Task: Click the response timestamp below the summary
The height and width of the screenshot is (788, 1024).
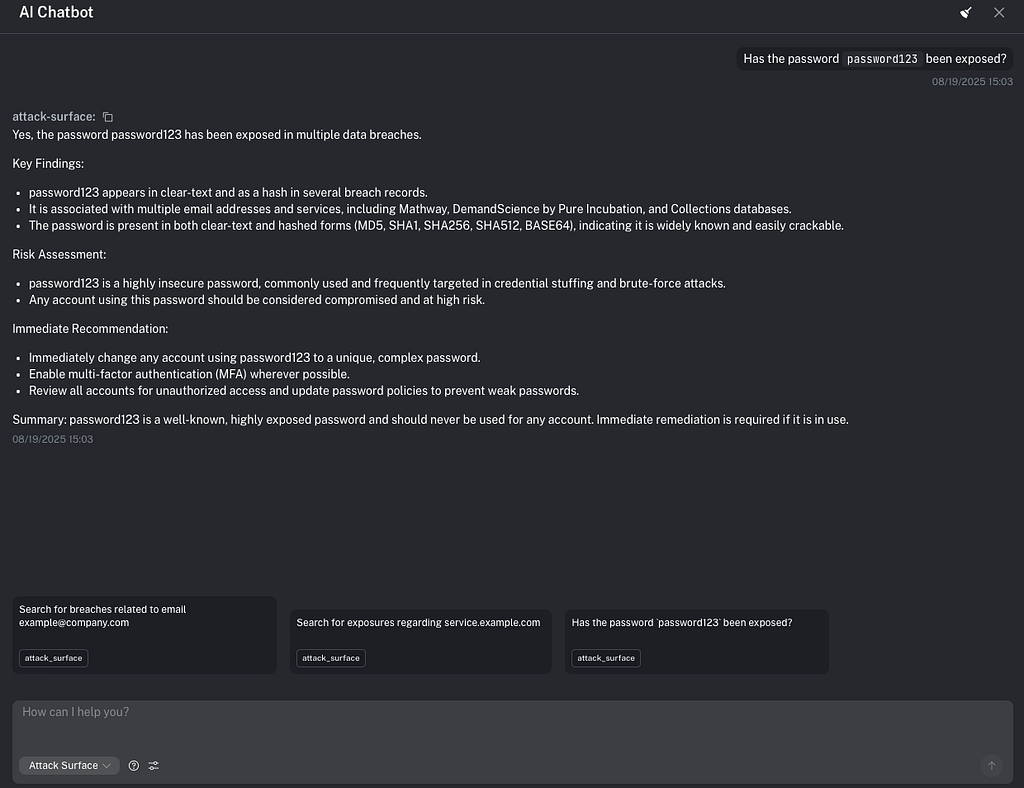Action: (x=53, y=439)
